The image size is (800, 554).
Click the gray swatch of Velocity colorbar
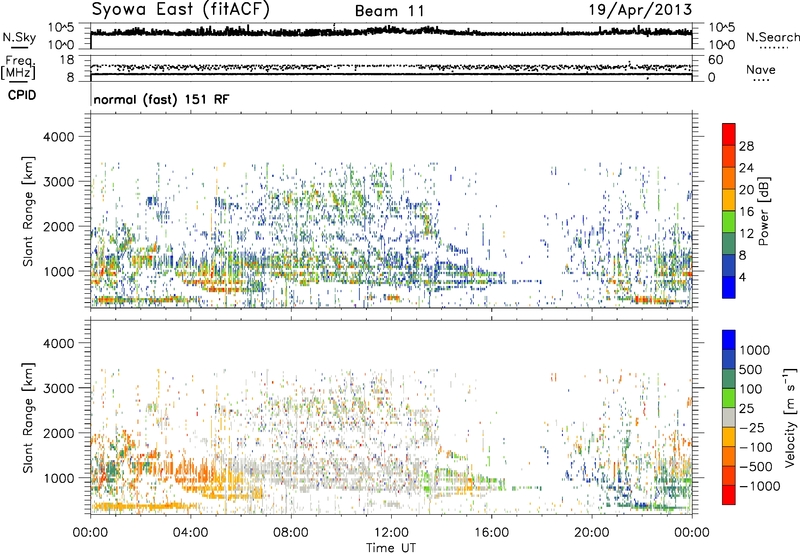[729, 418]
